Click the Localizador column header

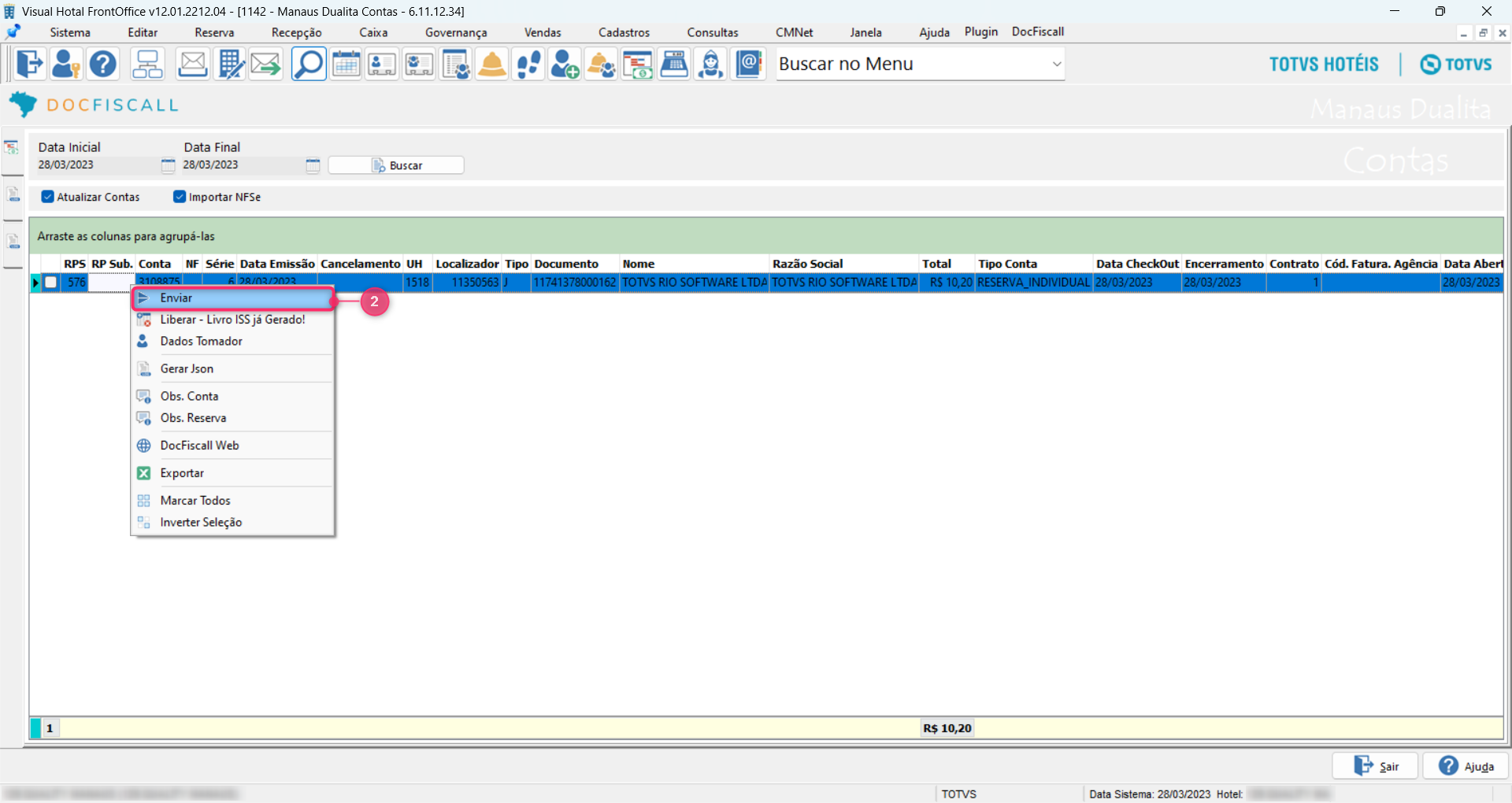pos(467,264)
